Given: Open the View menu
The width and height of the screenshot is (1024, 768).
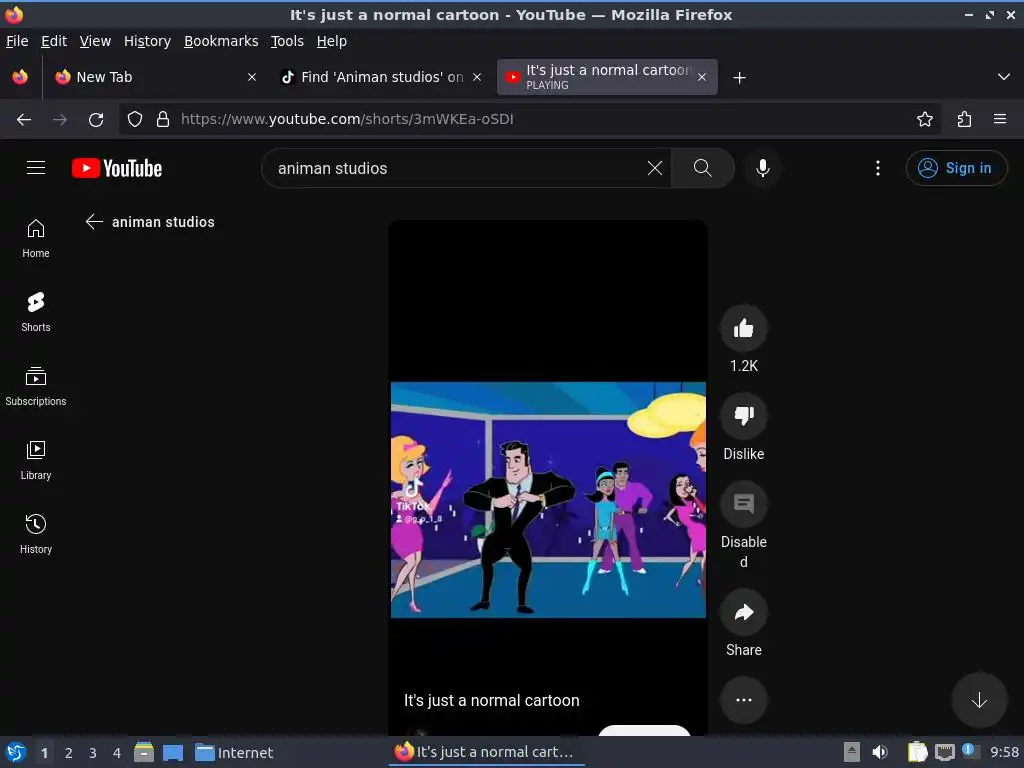Looking at the screenshot, I should tap(95, 41).
